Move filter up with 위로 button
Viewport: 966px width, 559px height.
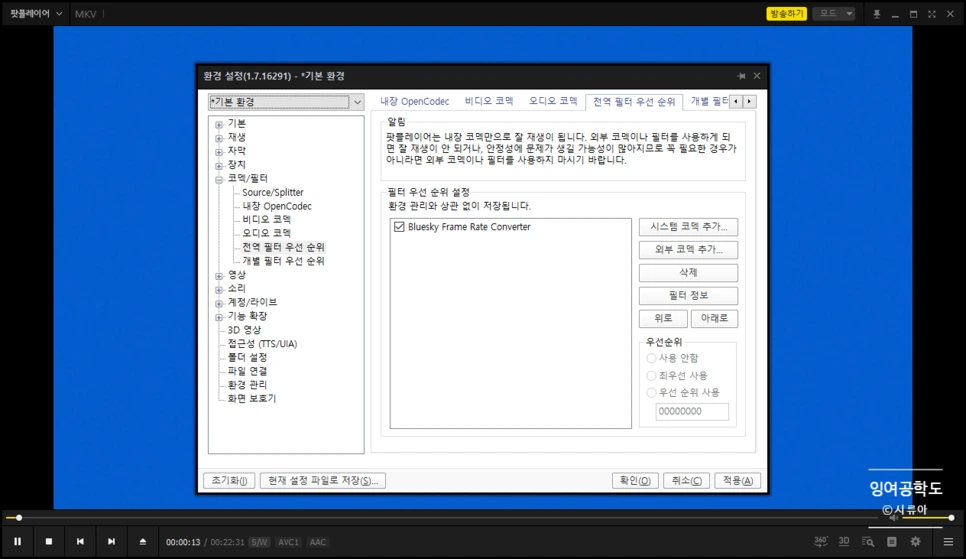(x=664, y=319)
